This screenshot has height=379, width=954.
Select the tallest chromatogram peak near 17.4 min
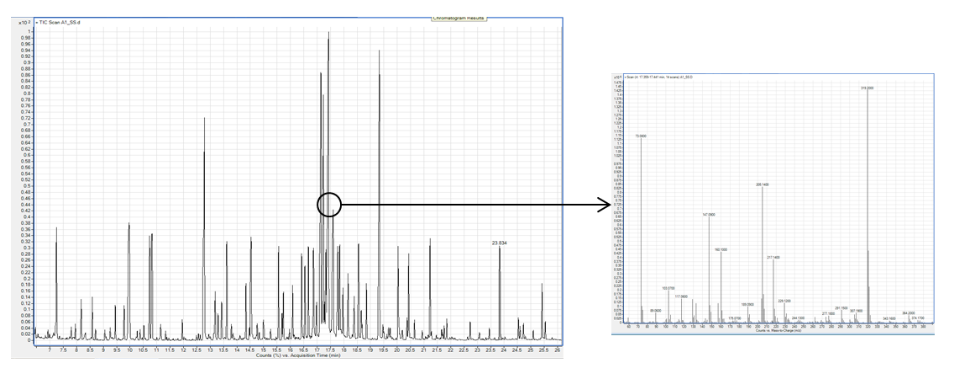(328, 183)
